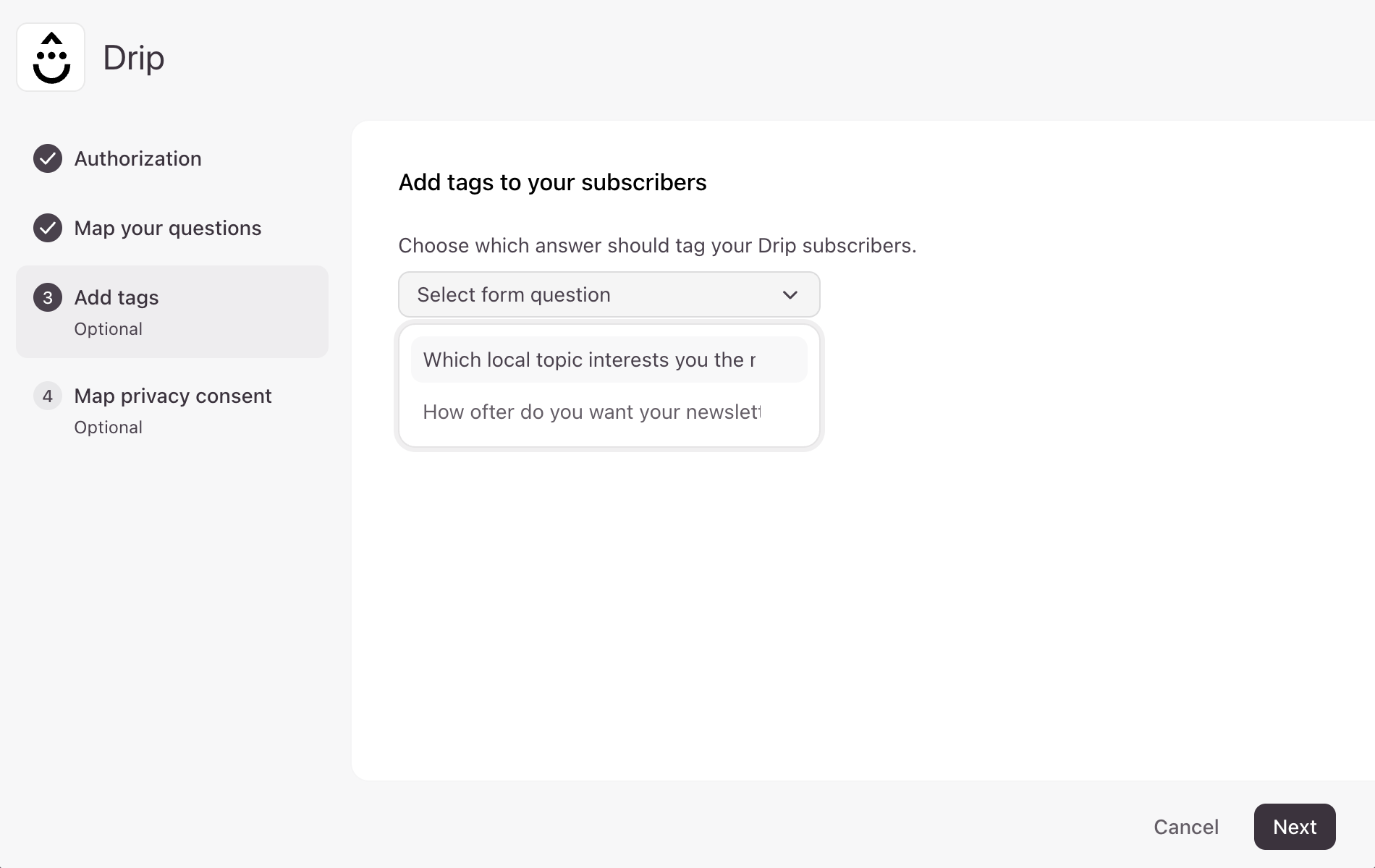Click the dropdown chevron arrow icon
This screenshot has width=1375, height=868.
(x=790, y=294)
